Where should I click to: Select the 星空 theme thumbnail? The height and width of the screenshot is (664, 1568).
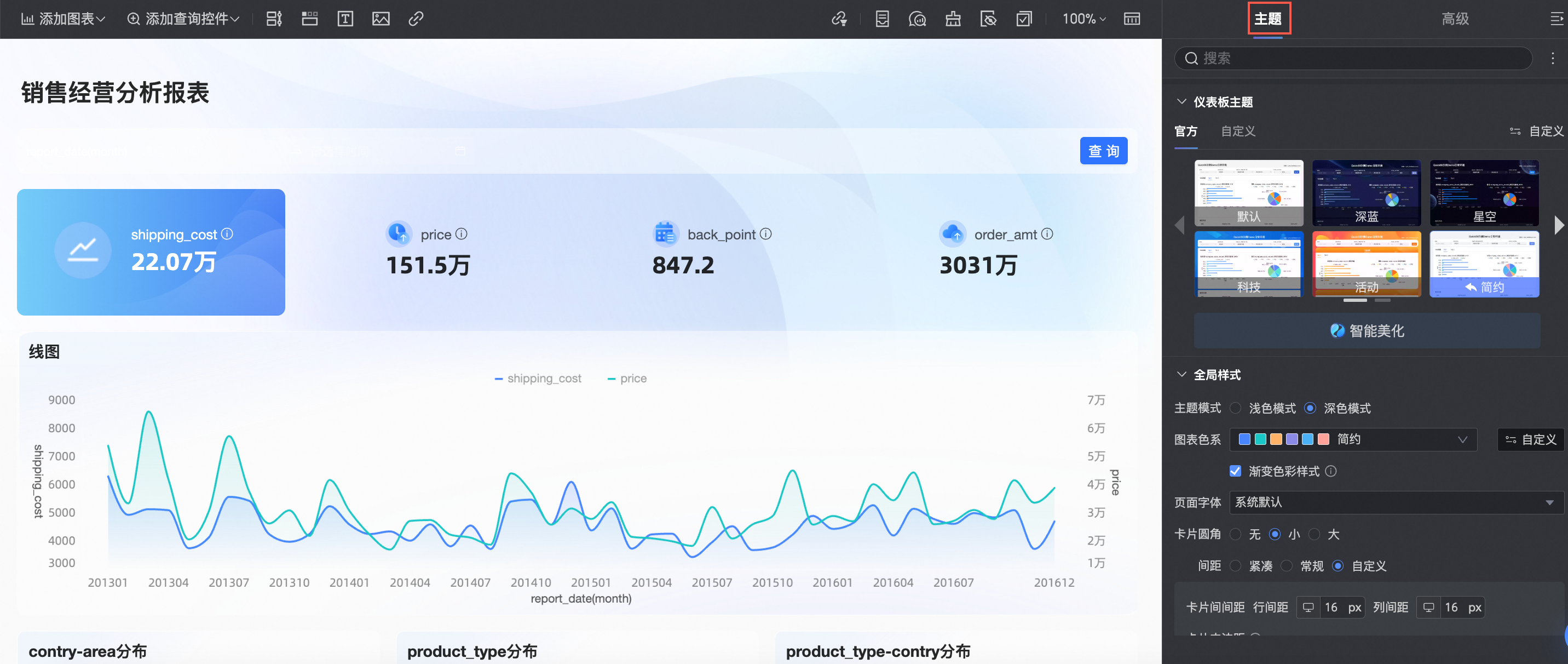(1484, 193)
